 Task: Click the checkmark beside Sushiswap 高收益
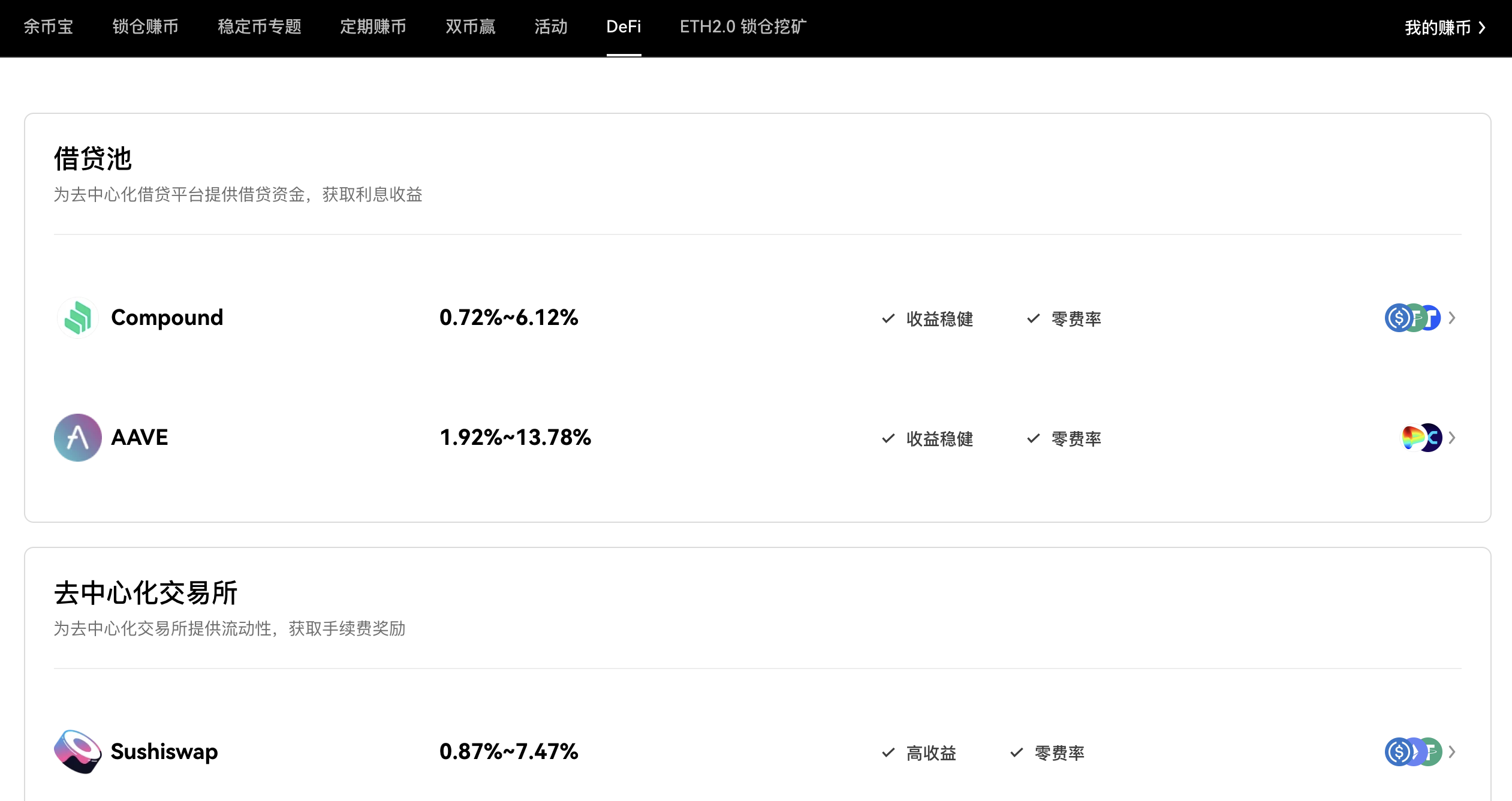point(888,752)
